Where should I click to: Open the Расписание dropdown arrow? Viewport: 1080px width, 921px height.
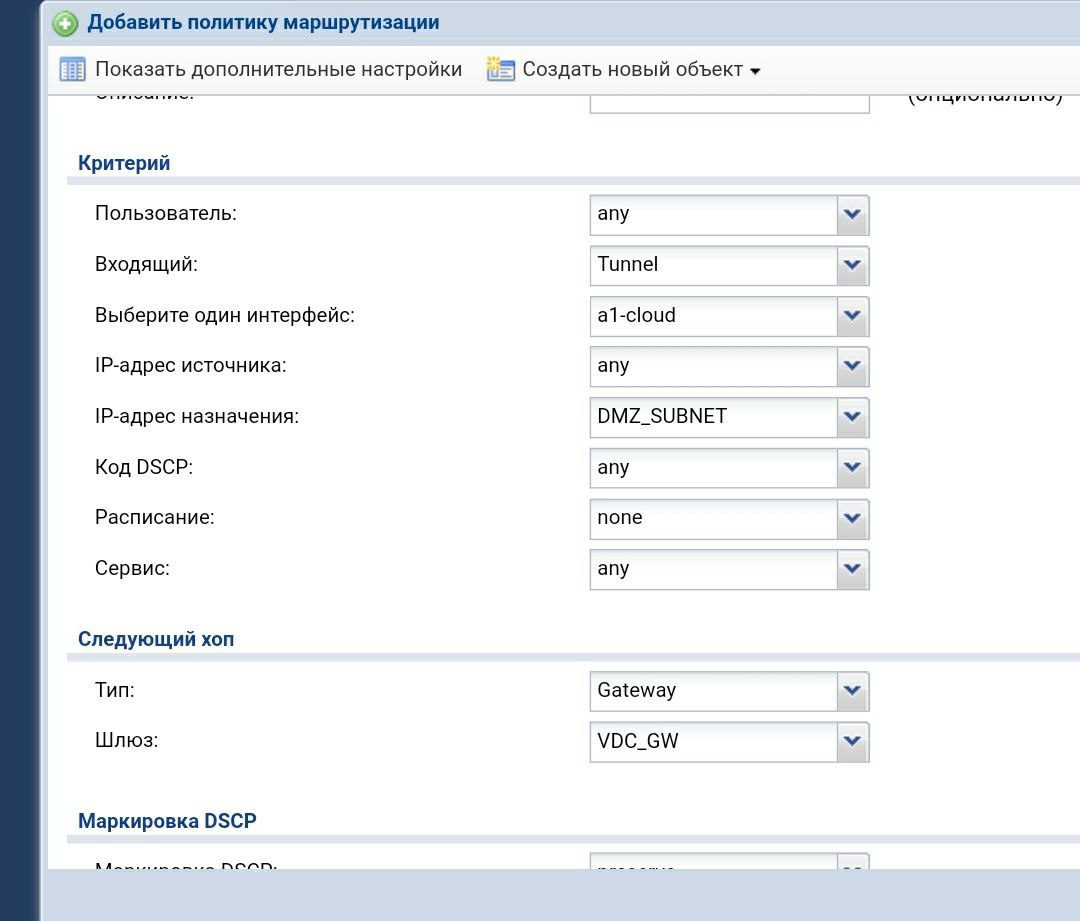pyautogui.click(x=853, y=518)
